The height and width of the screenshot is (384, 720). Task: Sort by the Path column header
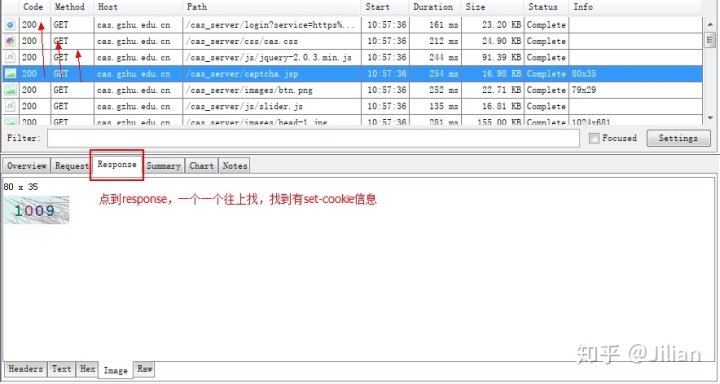point(197,7)
